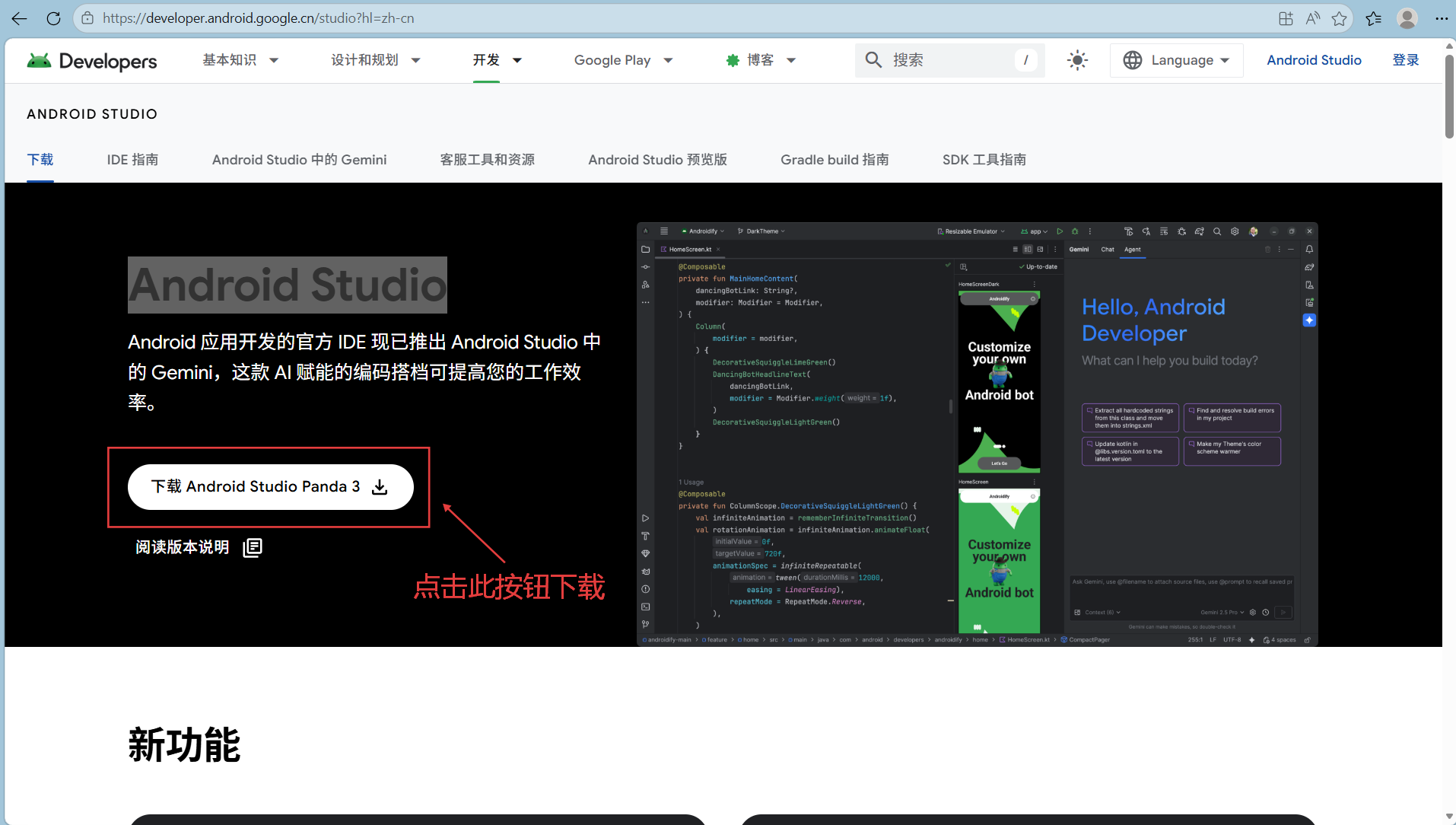This screenshot has width=1456, height=825.
Task: Click the search magnifier icon
Action: tap(873, 60)
